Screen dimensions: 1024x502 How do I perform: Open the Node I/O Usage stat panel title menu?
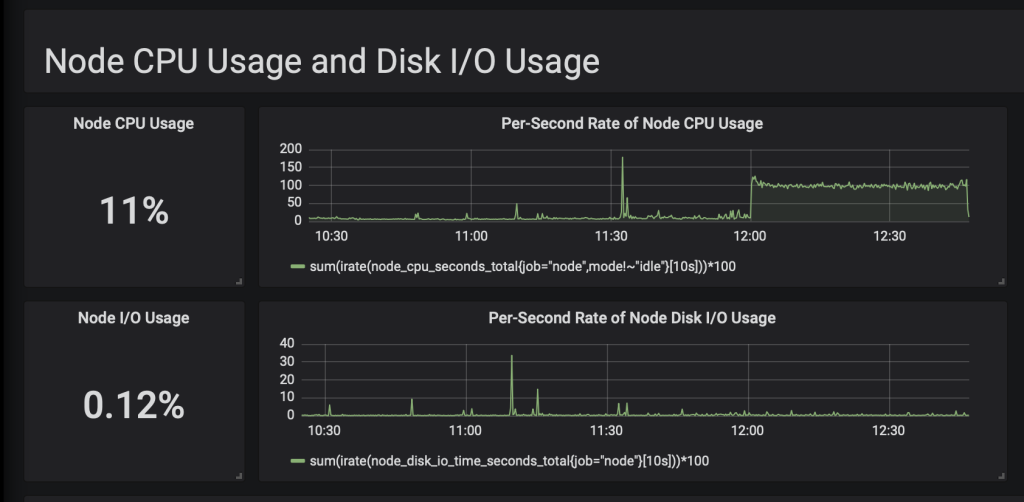(134, 318)
